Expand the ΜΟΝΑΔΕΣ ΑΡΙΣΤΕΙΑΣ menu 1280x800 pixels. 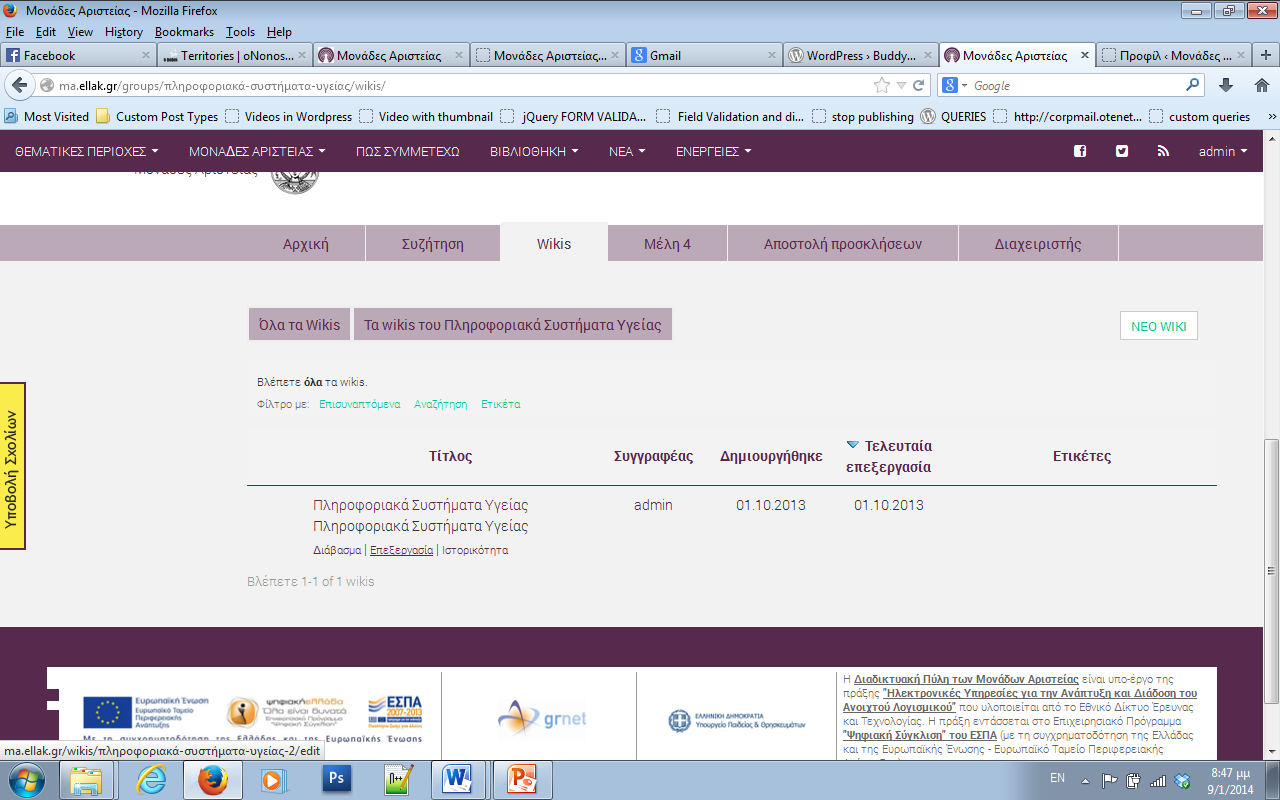(x=257, y=152)
